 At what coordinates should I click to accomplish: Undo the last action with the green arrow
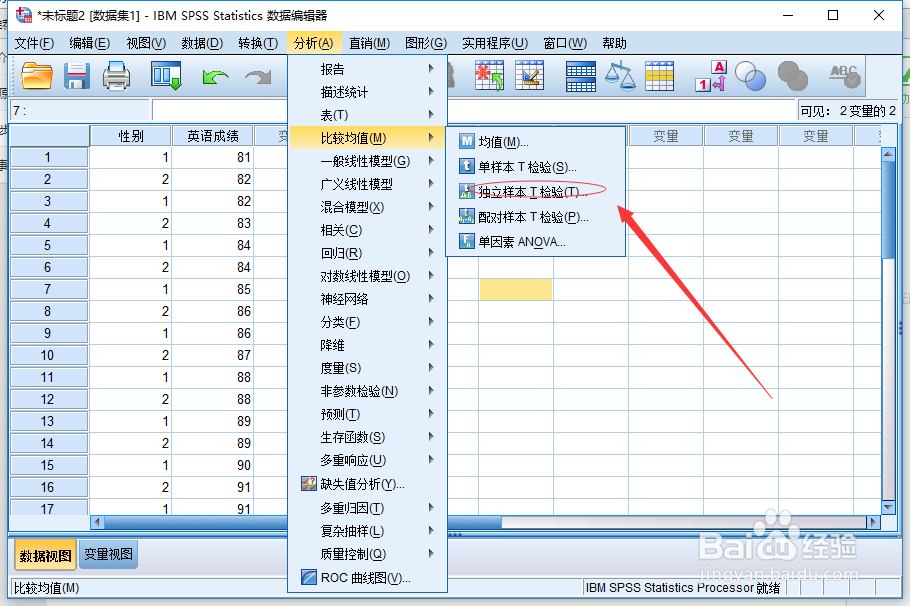click(215, 77)
